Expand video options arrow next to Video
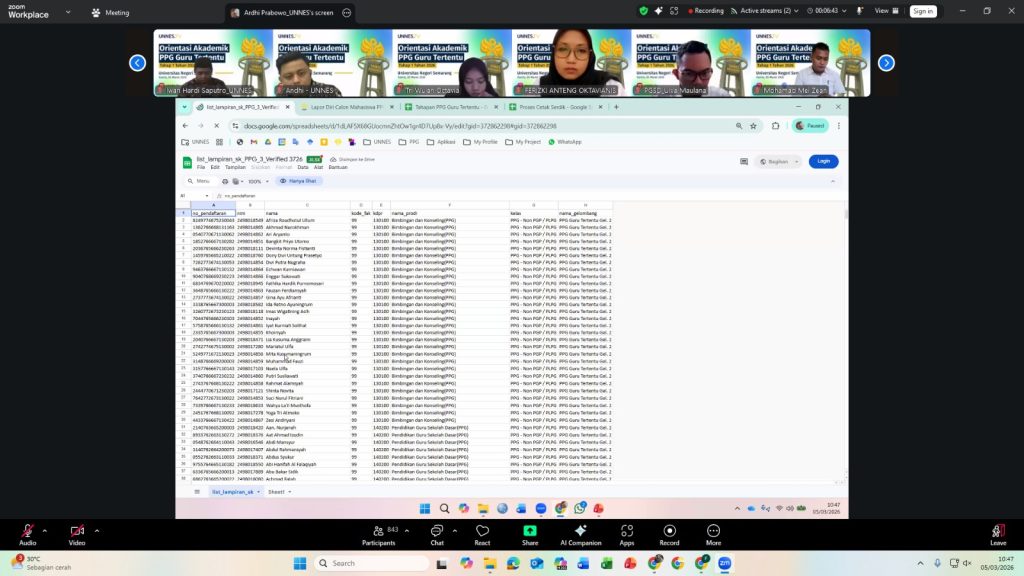Viewport: 1024px width, 576px height. 97,531
